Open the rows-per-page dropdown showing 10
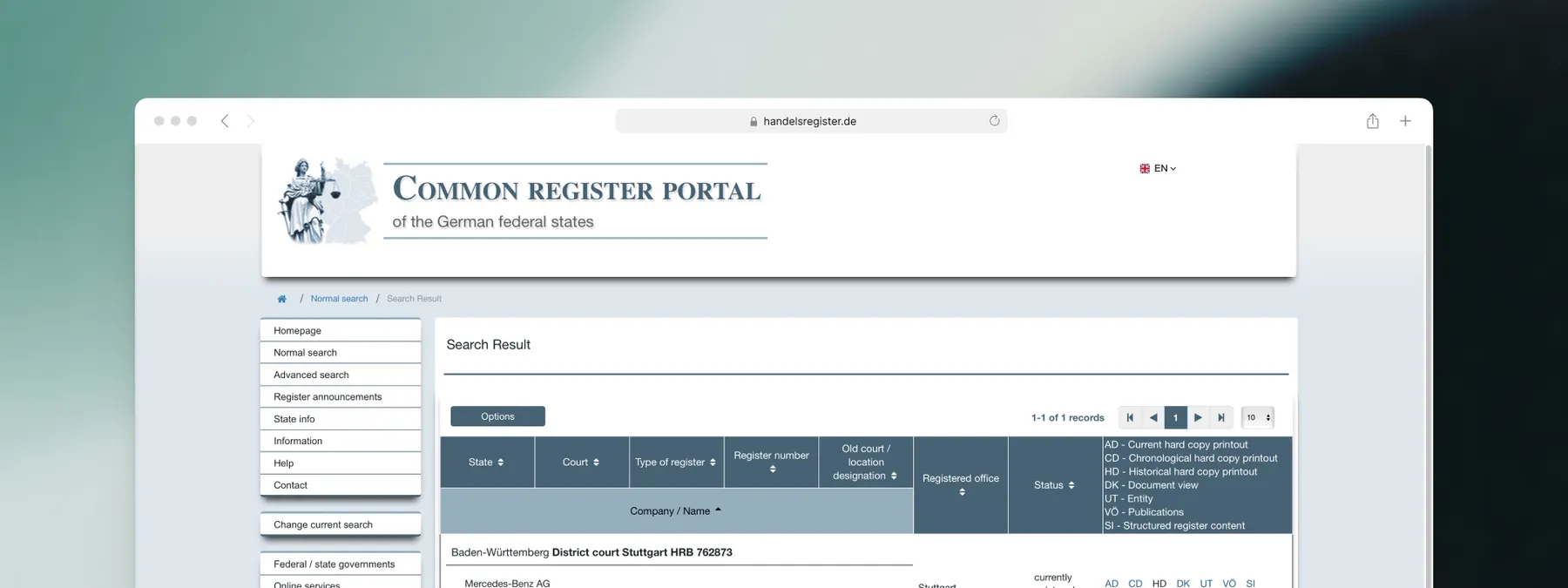 pos(1258,417)
